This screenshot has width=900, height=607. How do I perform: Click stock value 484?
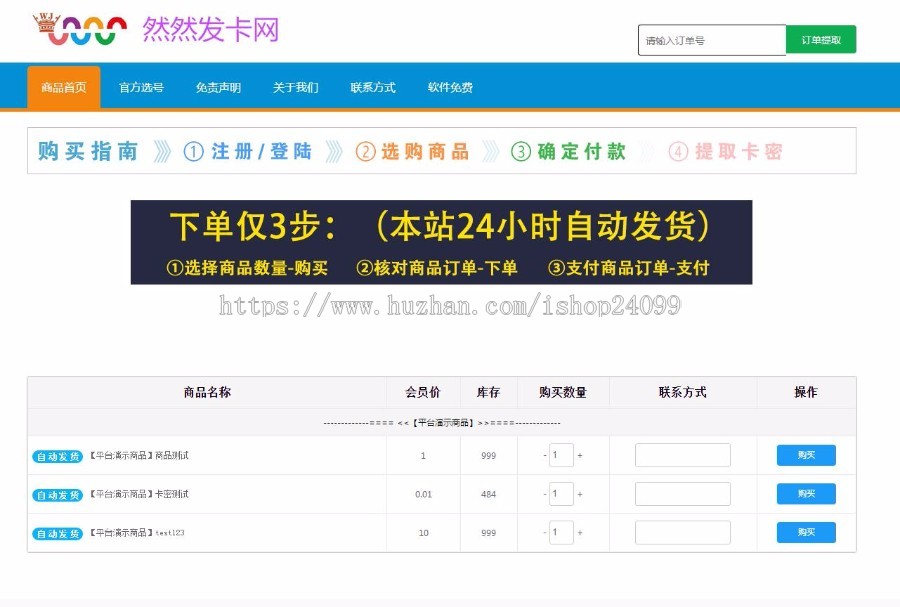point(488,494)
